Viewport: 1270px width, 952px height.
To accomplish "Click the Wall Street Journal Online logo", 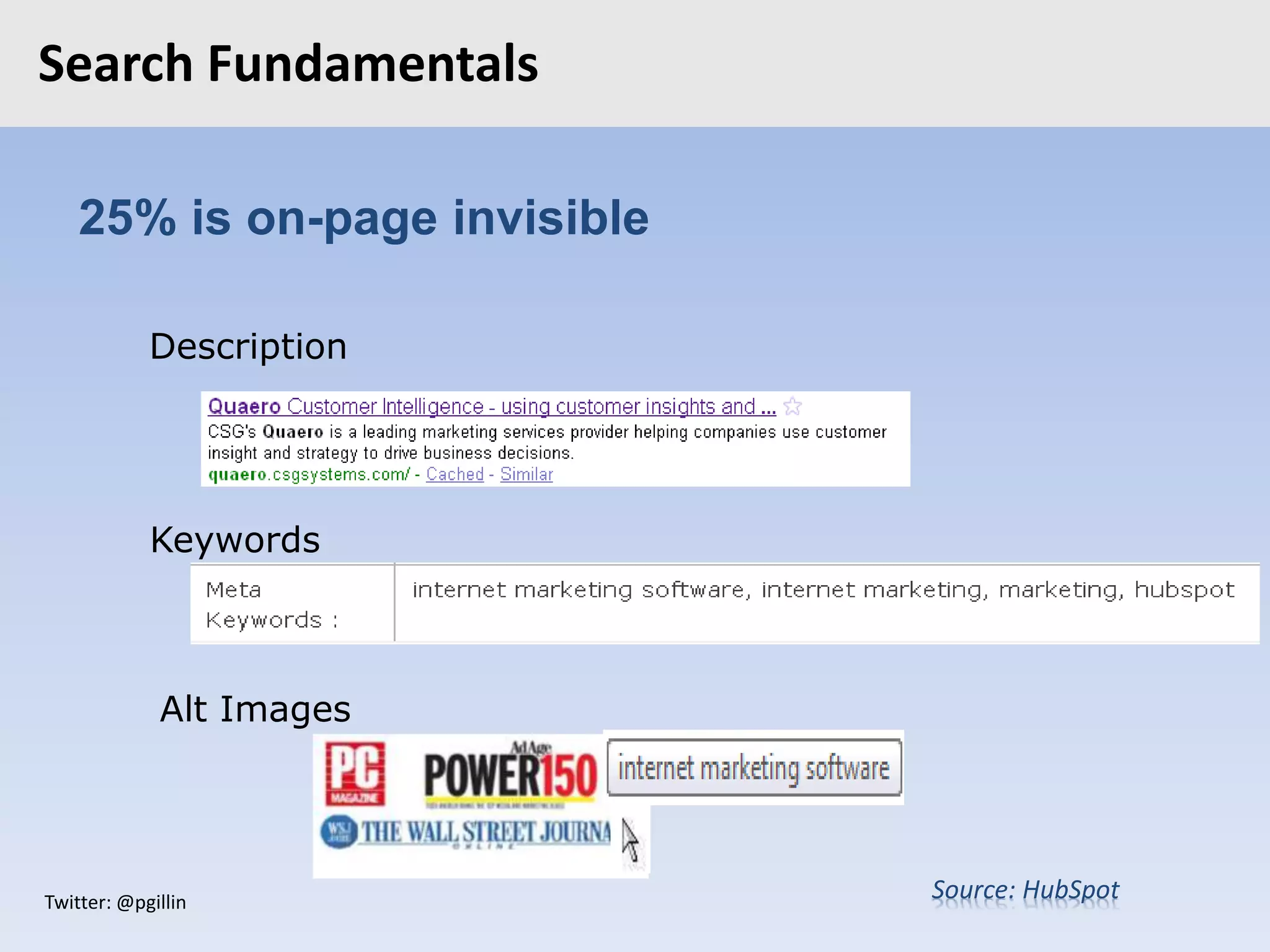I will point(466,833).
